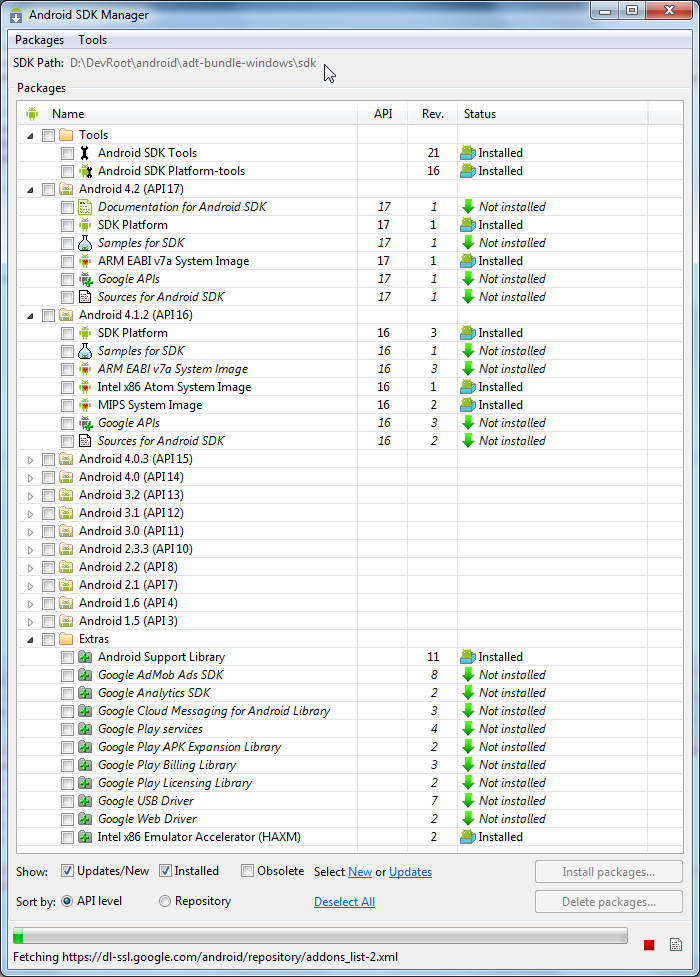This screenshot has height=977, width=700.
Task: Click the MIPS System Image icon
Action: 85,405
